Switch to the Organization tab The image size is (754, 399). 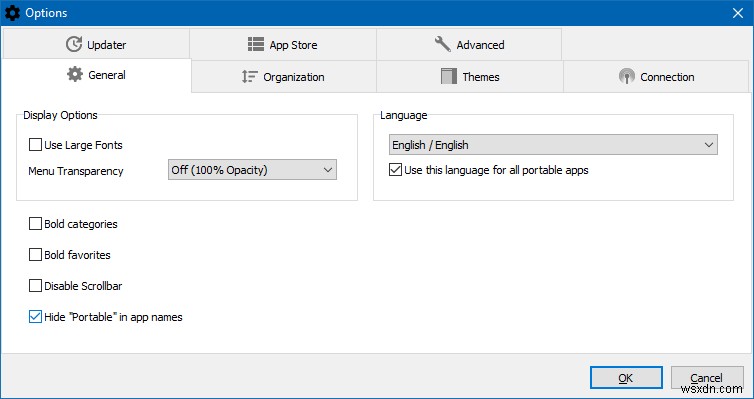point(283,76)
